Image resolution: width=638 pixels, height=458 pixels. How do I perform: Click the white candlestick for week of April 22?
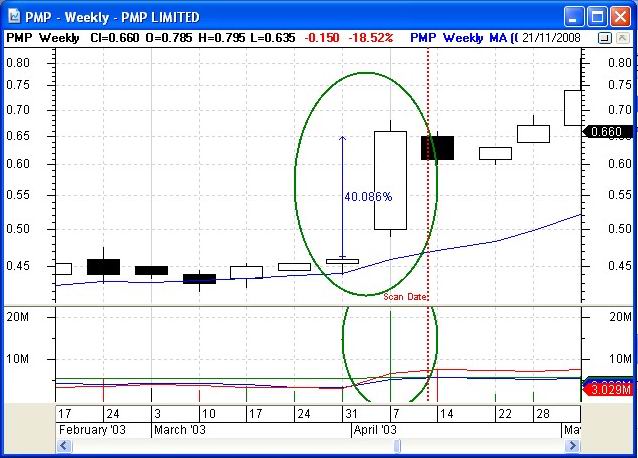pyautogui.click(x=495, y=153)
